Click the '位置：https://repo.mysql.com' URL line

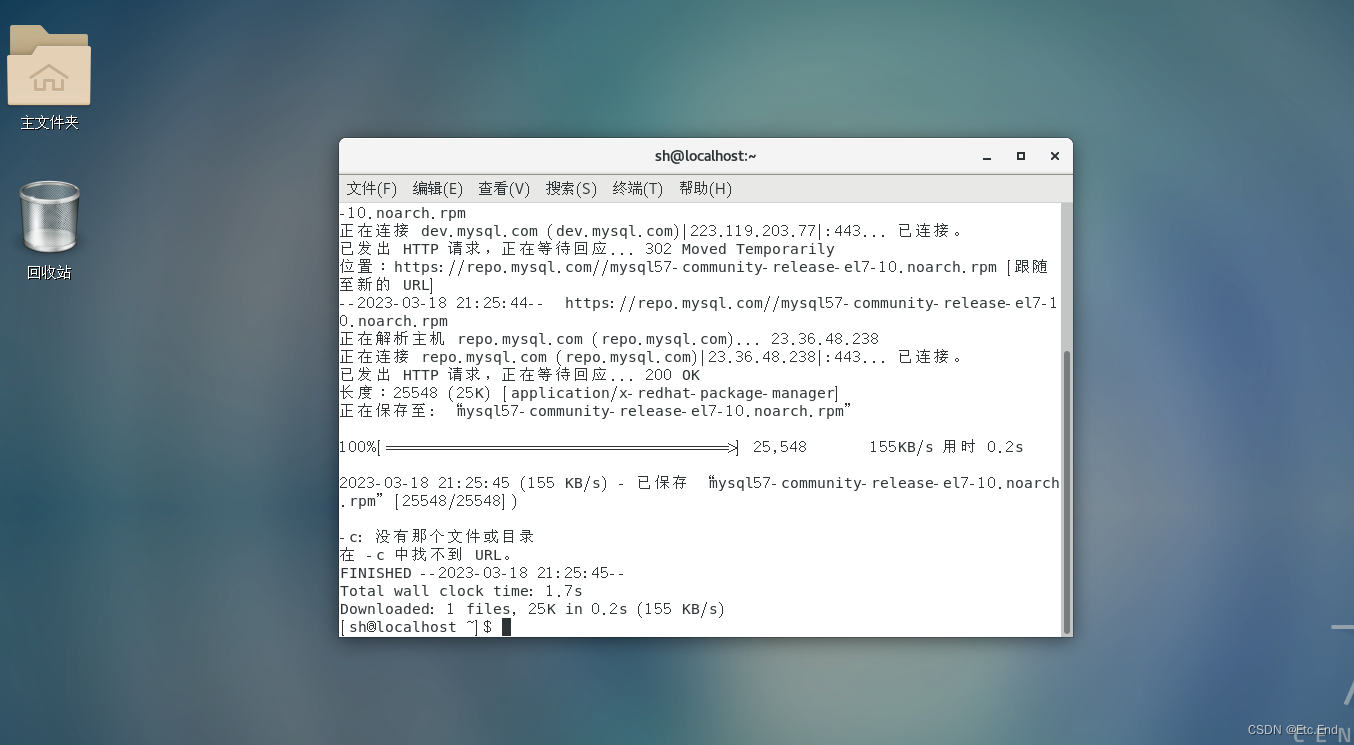[x=694, y=276]
